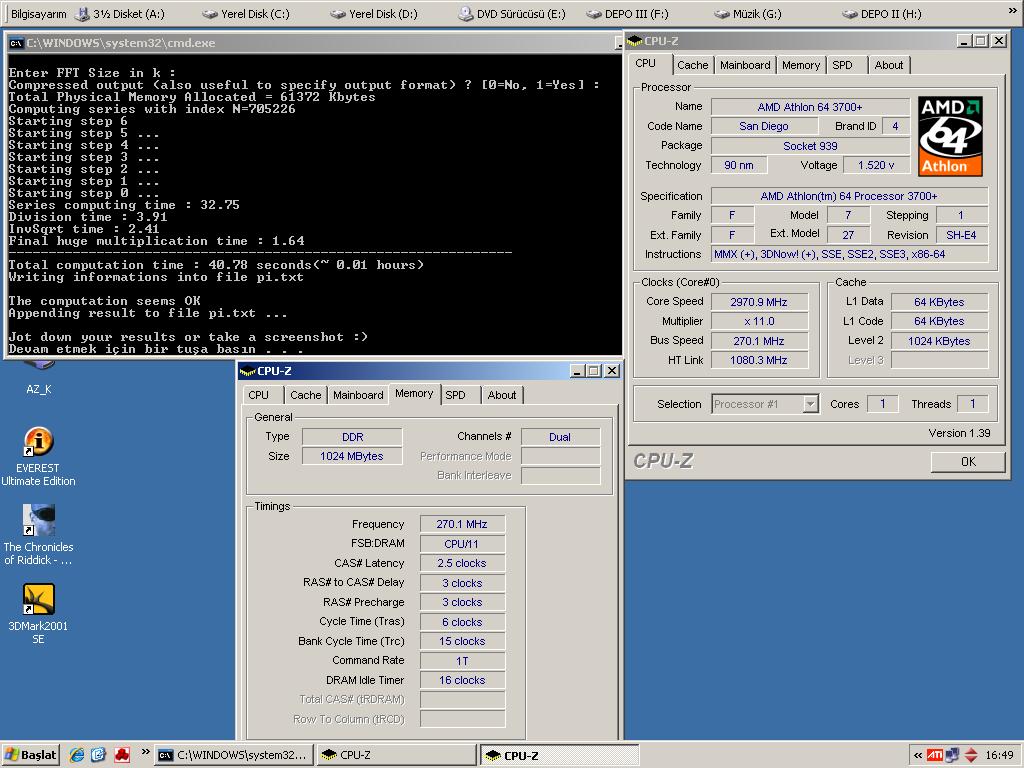This screenshot has height=768, width=1024.
Task: Expand the top toolbar overflow chevron
Action: click(x=1013, y=12)
